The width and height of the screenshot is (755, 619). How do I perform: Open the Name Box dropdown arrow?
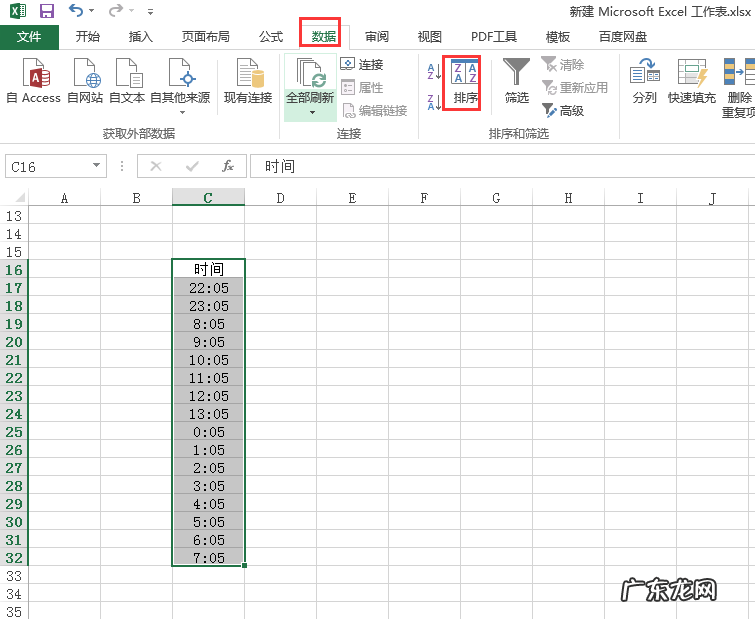(96, 166)
